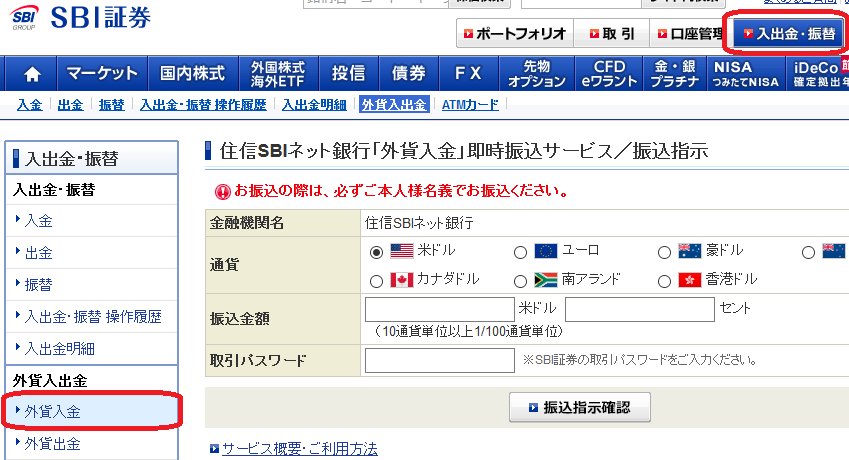
Task: Open サービス概要・ご利用方法 link
Action: click(299, 449)
